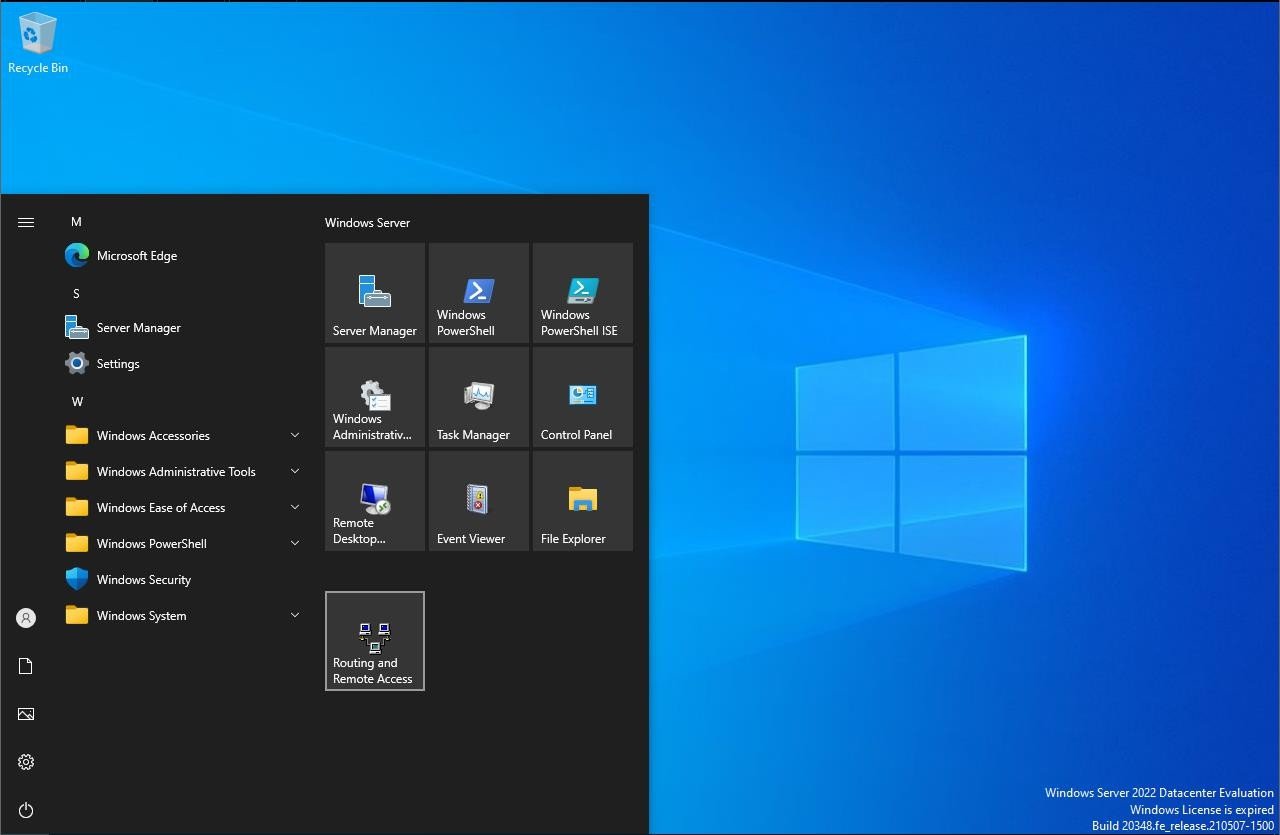Click the hamburger menu expand icon
This screenshot has height=835, width=1280.
[26, 222]
